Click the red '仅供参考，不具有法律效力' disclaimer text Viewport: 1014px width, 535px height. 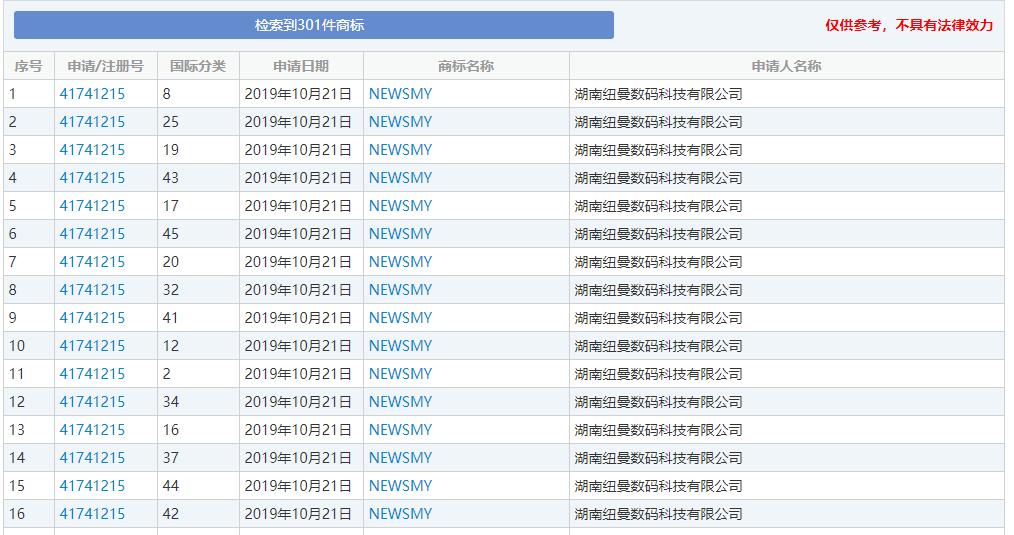[908, 25]
